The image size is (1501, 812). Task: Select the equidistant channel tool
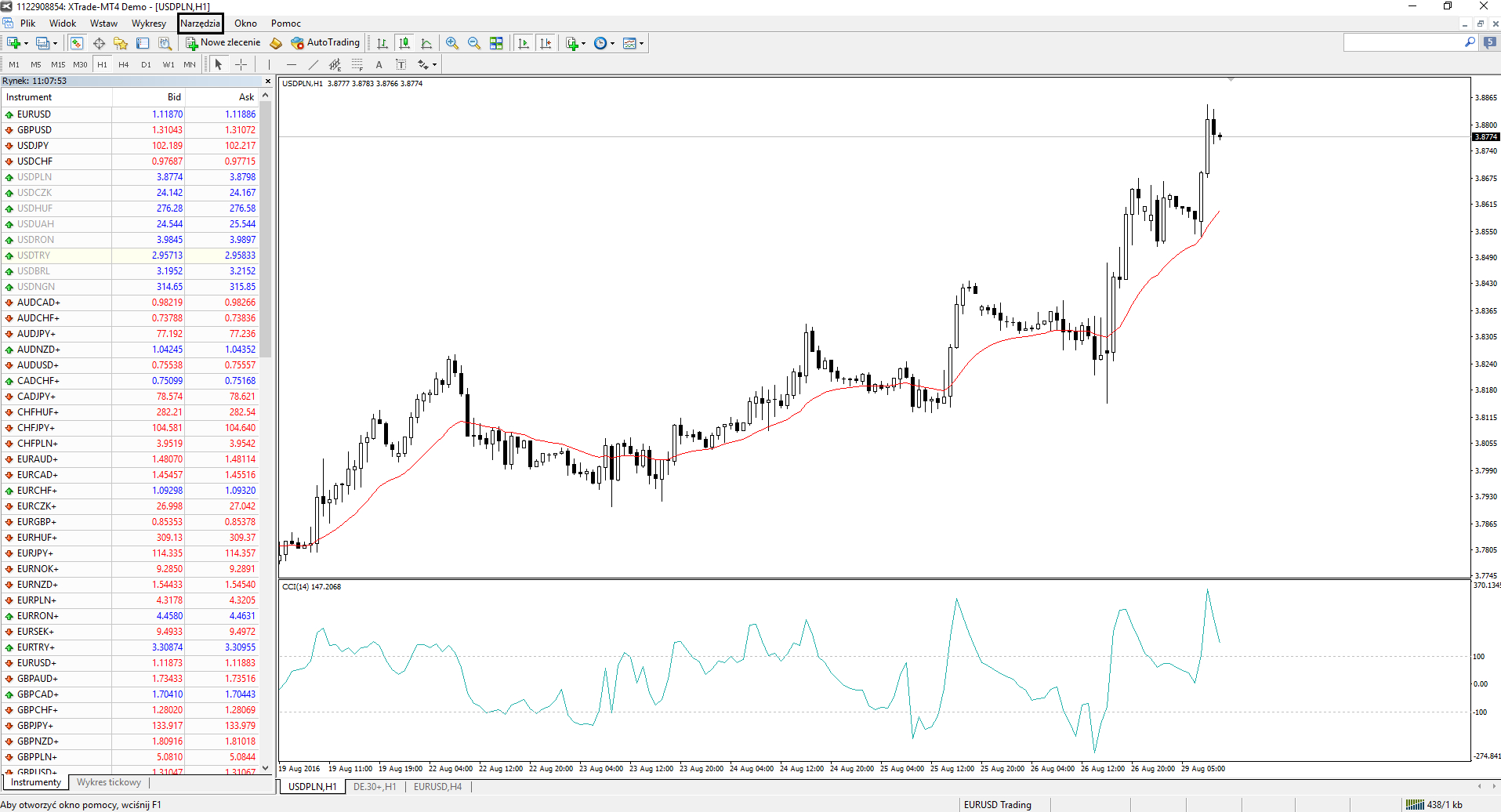[335, 64]
